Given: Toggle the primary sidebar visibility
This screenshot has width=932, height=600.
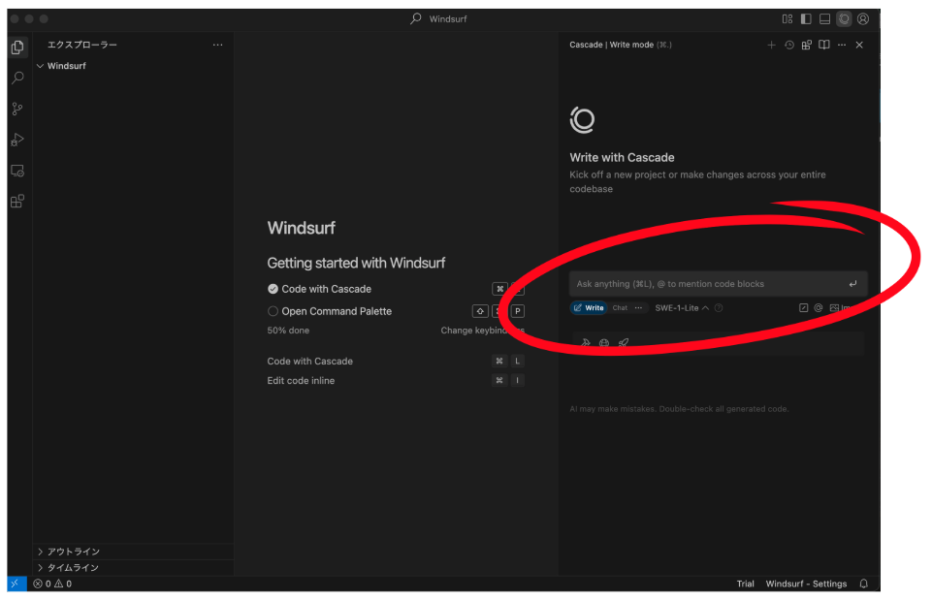Looking at the screenshot, I should click(x=806, y=19).
